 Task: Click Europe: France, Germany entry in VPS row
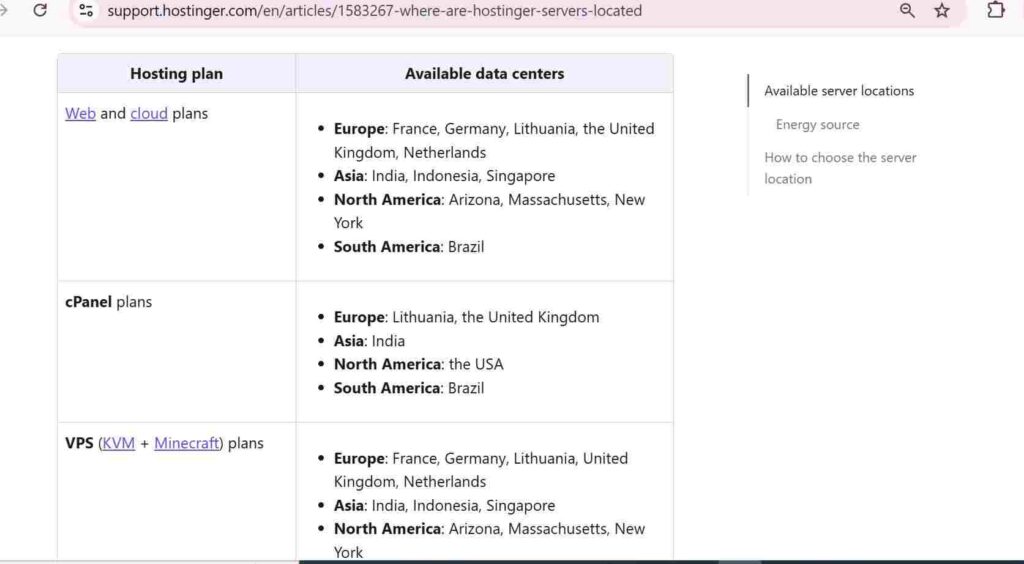coord(481,470)
